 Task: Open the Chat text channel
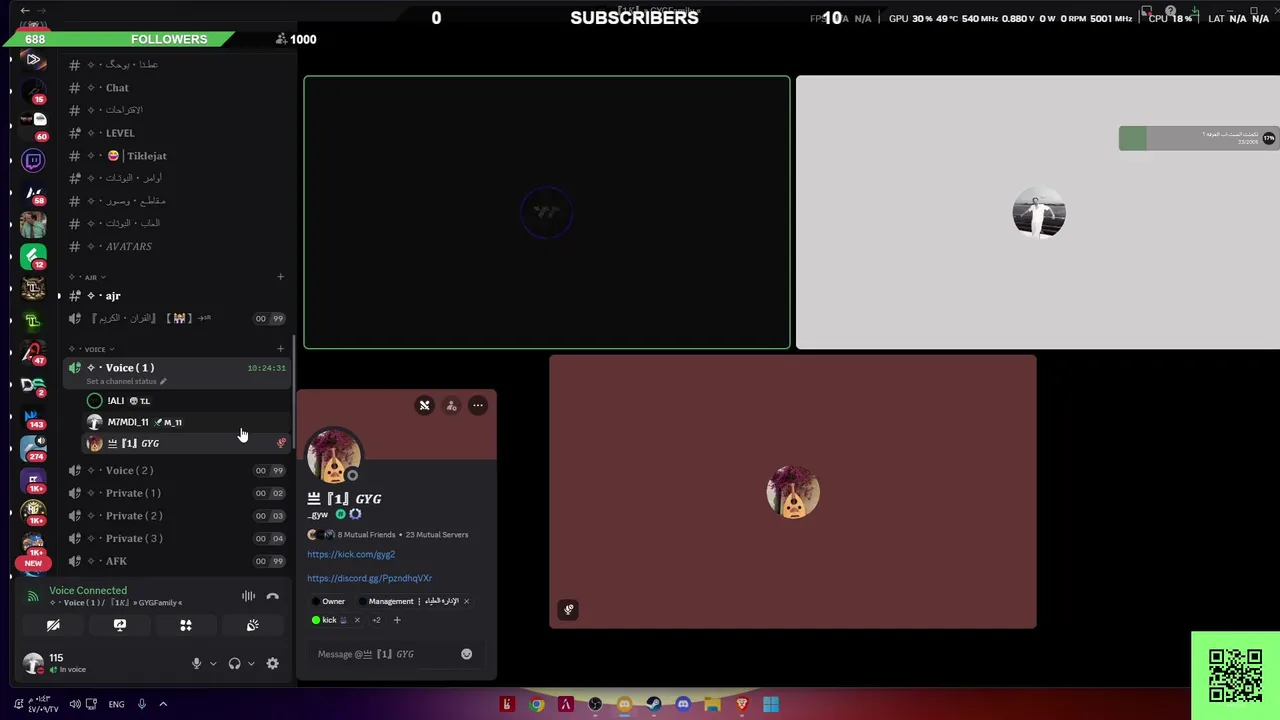176,87
